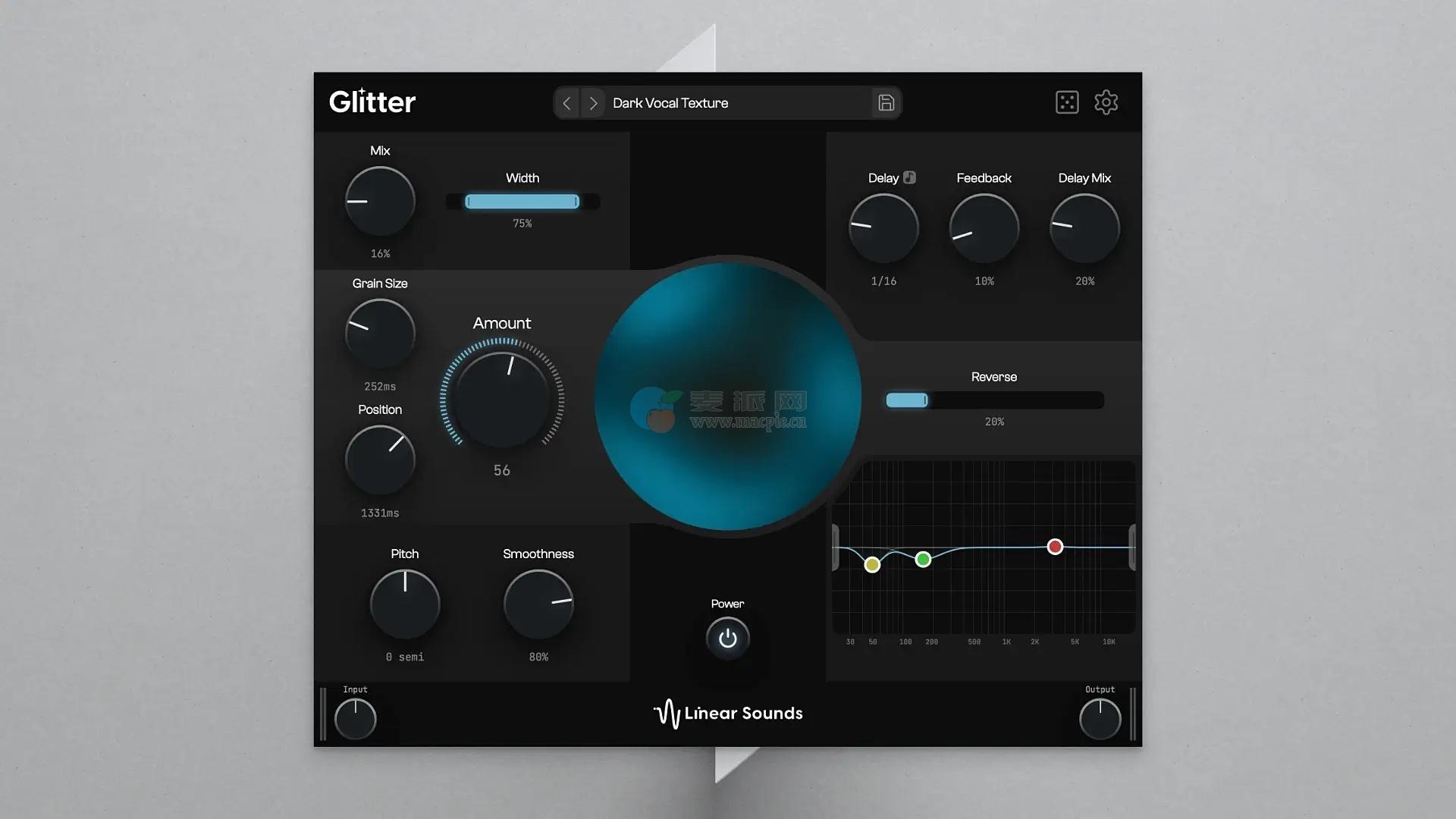Click the randomize dice icon
This screenshot has height=819, width=1456.
point(1067,102)
